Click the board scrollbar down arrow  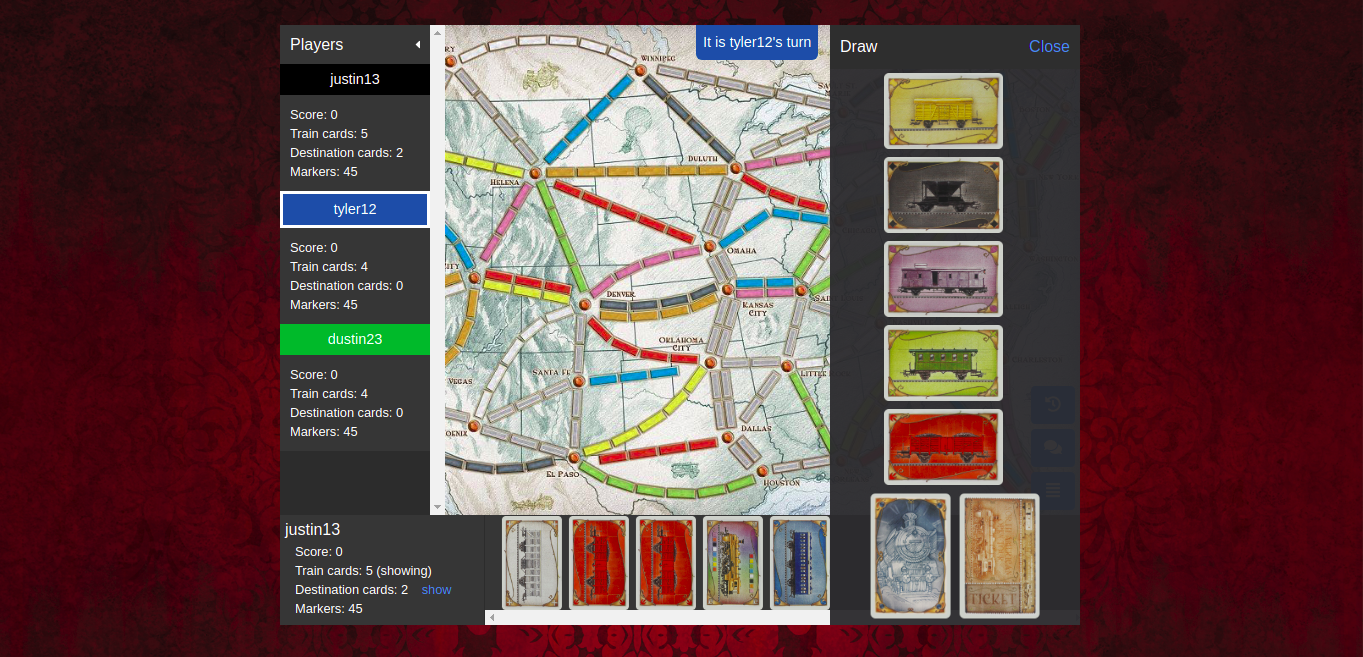coord(437,508)
